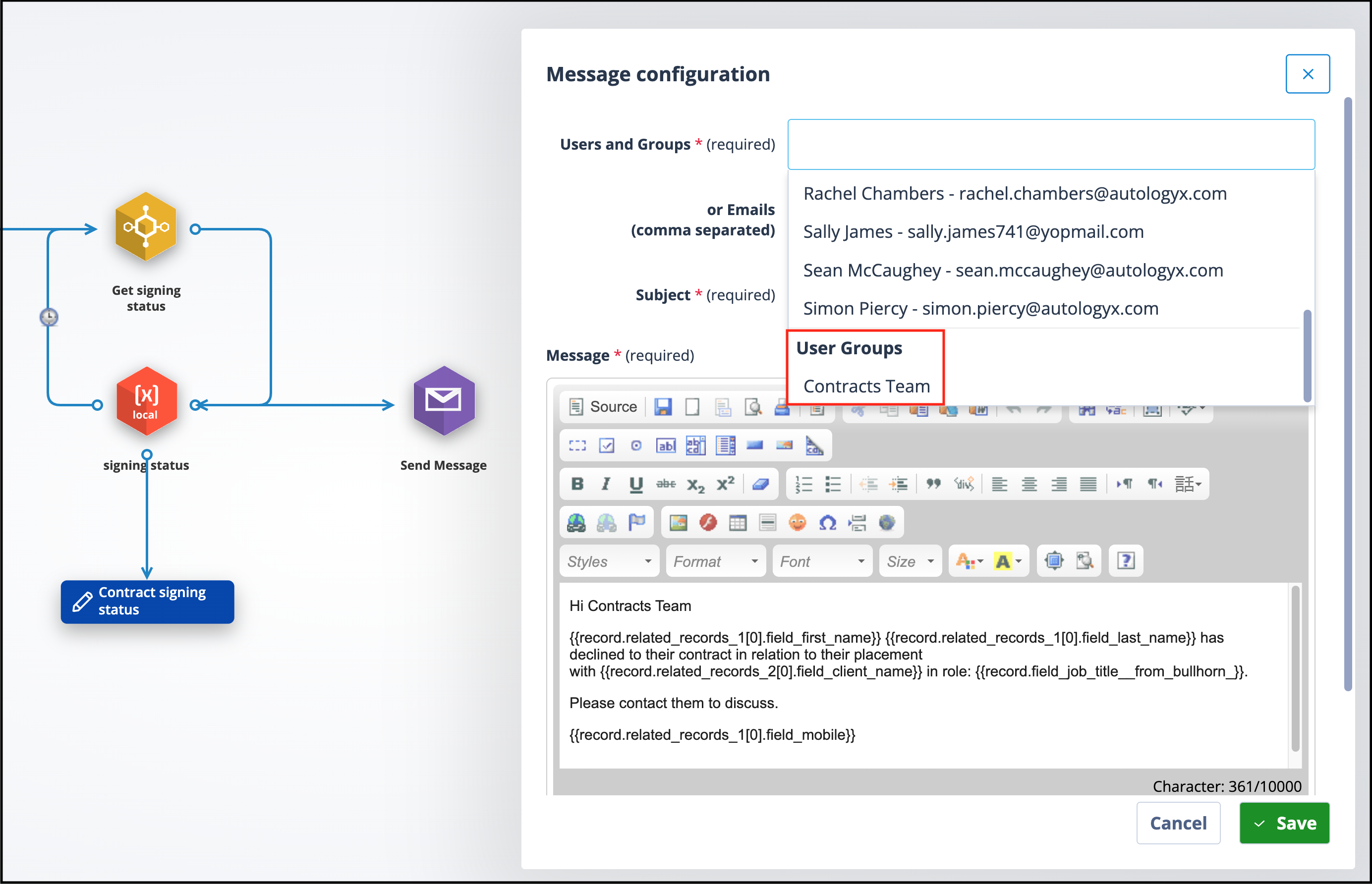Insert a numbered list
1372x884 pixels.
(x=803, y=484)
